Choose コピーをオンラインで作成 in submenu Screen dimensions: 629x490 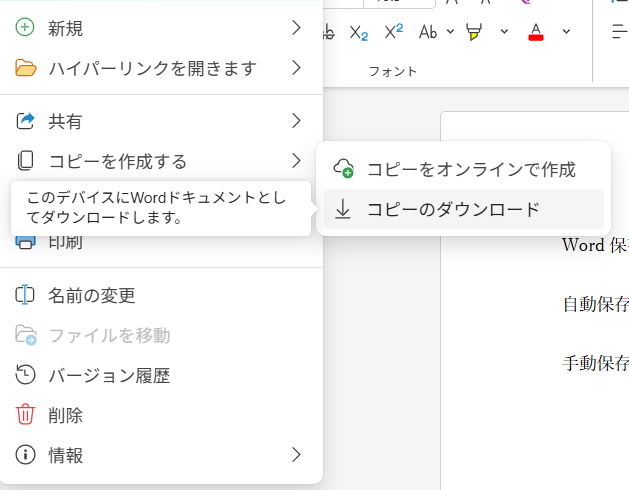(464, 169)
